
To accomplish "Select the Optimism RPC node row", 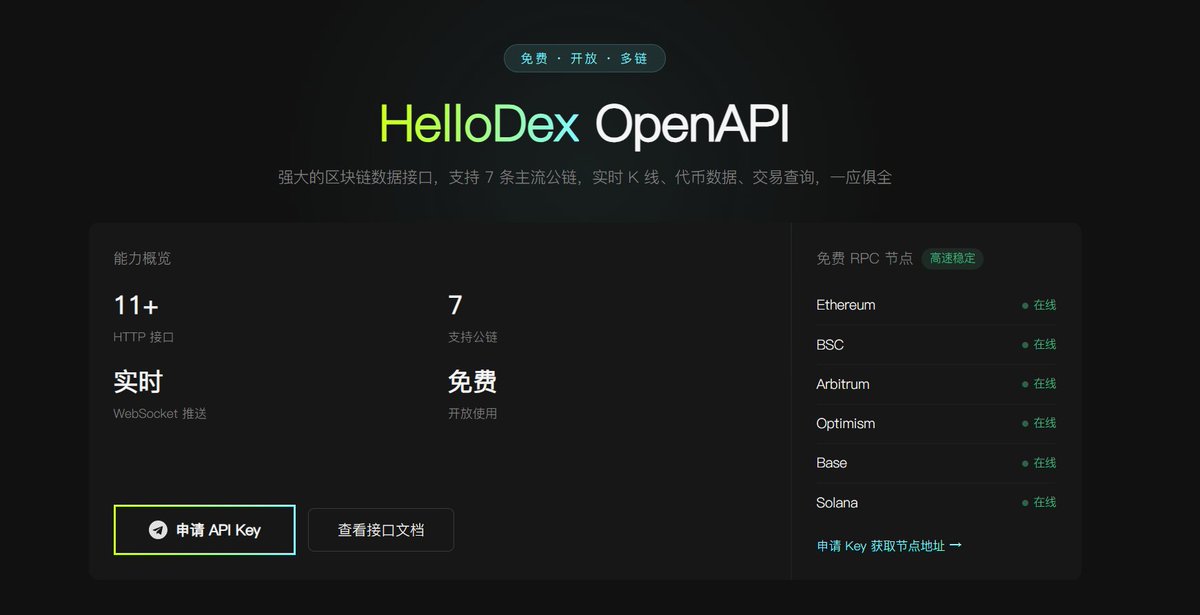I will pos(936,423).
